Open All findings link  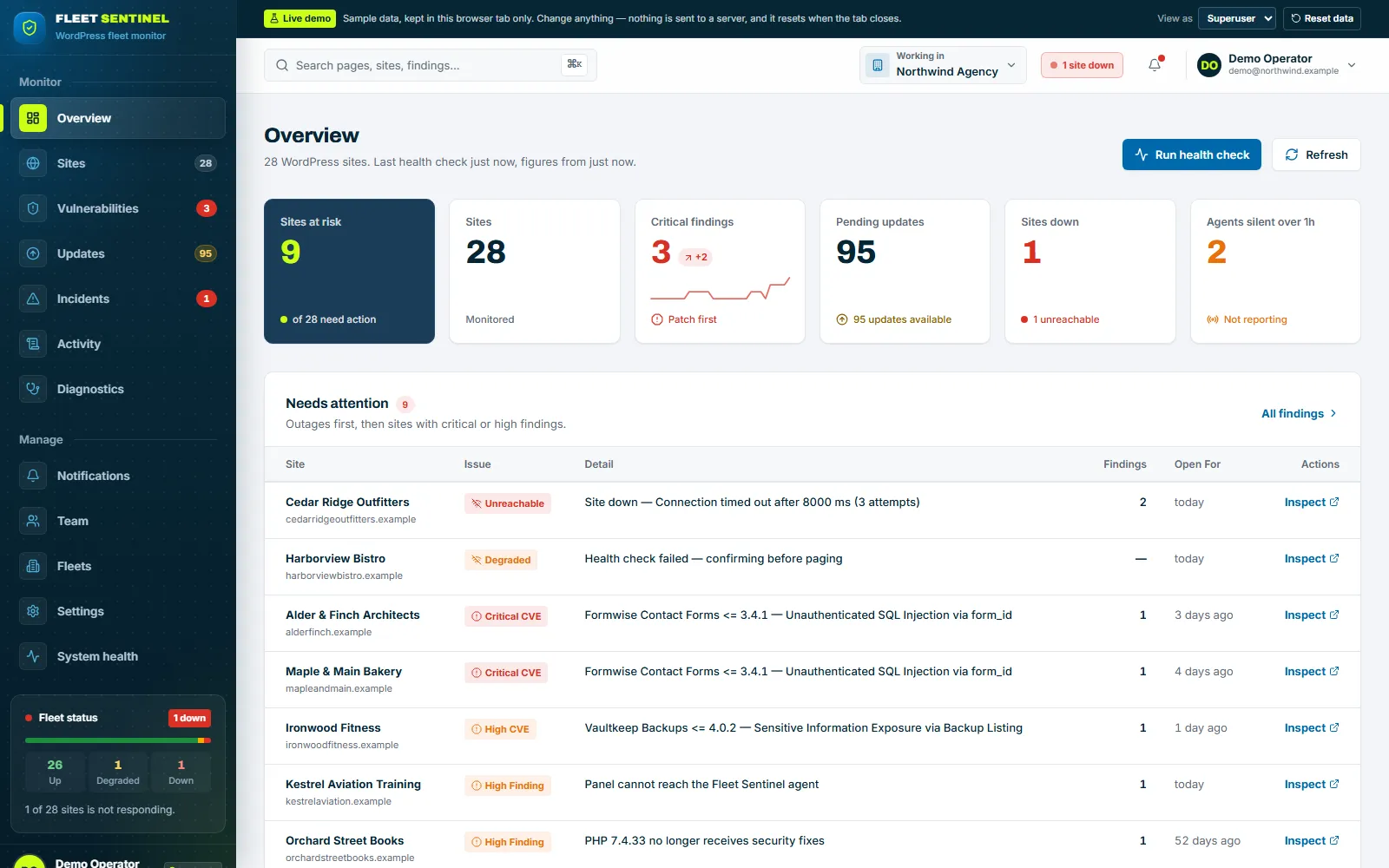coord(1300,413)
